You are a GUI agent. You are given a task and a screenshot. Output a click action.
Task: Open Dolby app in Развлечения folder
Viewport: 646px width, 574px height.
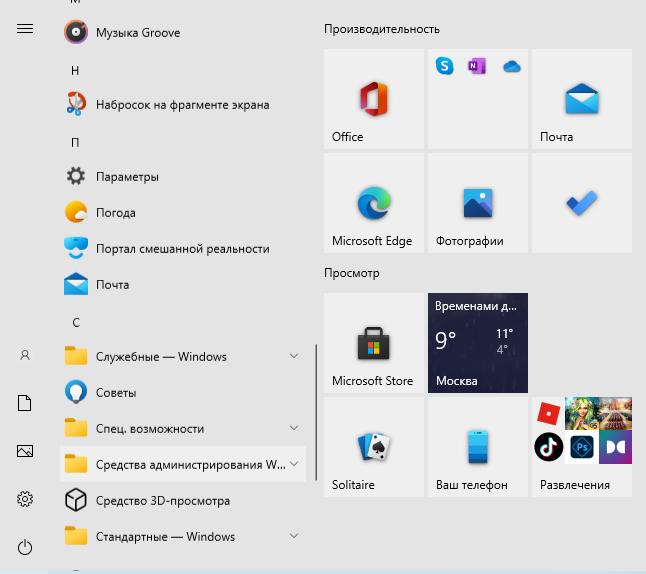click(616, 447)
